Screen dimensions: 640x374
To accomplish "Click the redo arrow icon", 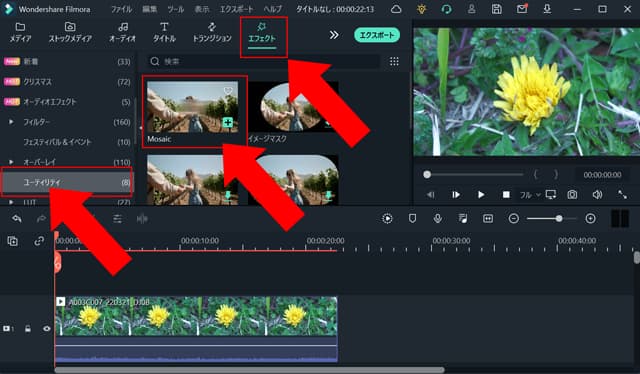I will click(x=41, y=219).
